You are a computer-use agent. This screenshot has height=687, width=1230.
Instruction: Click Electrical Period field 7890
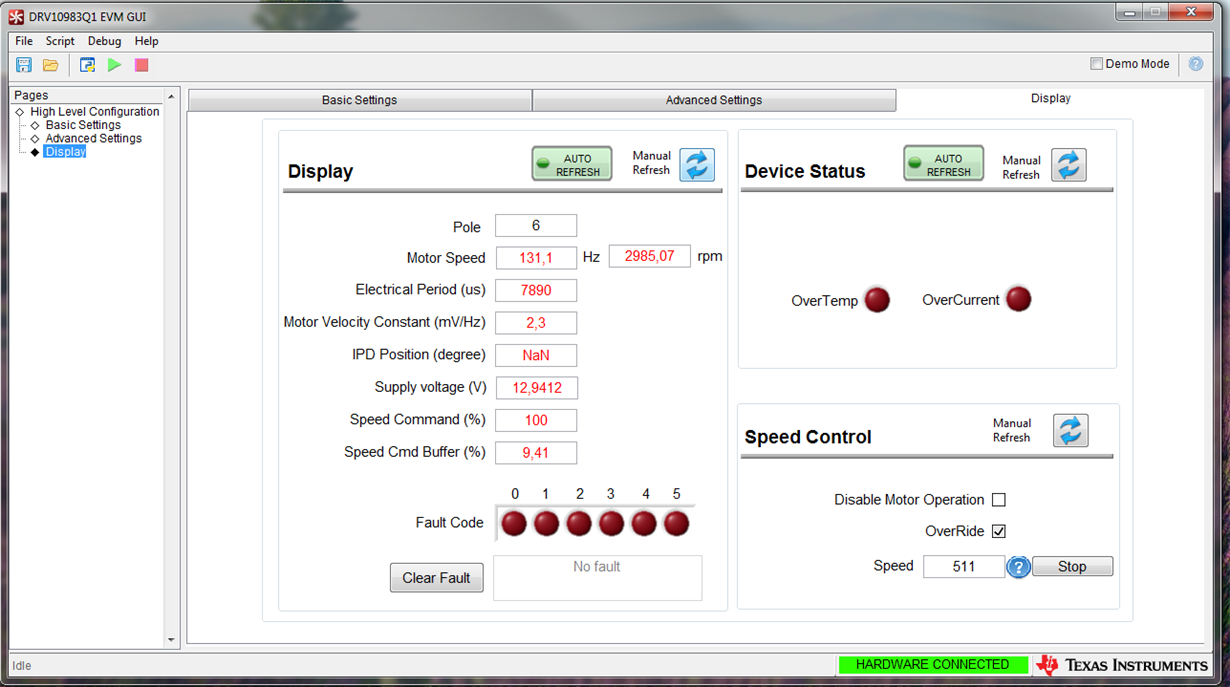tap(536, 290)
